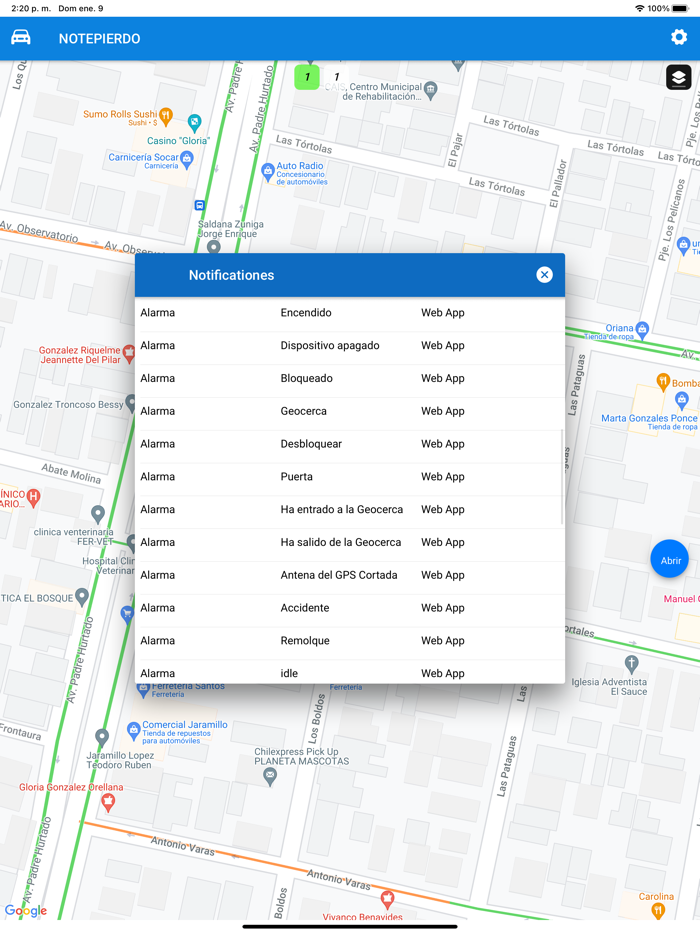
Task: Open the car vehicles icon in header
Action: 21,38
